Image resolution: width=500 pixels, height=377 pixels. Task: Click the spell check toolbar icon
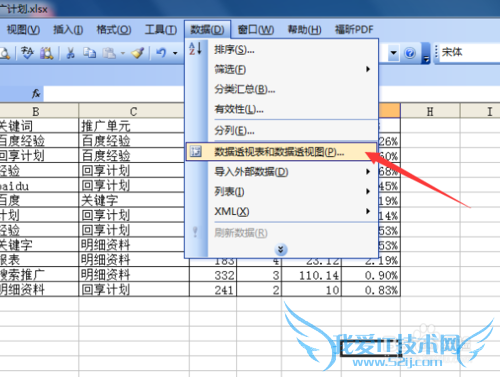tap(27, 53)
